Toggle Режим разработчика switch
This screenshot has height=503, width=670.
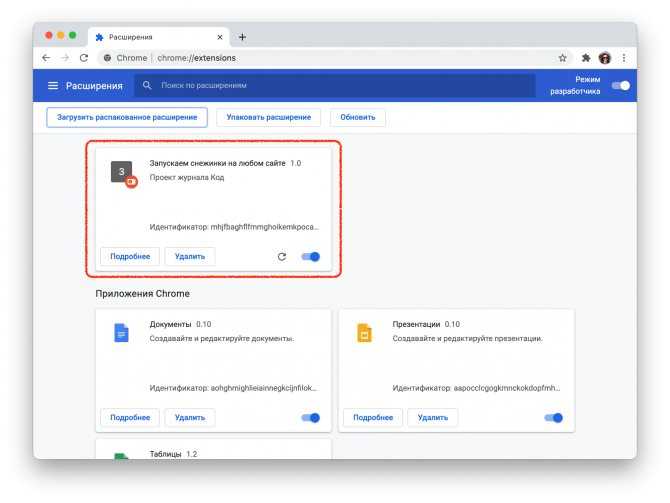[620, 85]
